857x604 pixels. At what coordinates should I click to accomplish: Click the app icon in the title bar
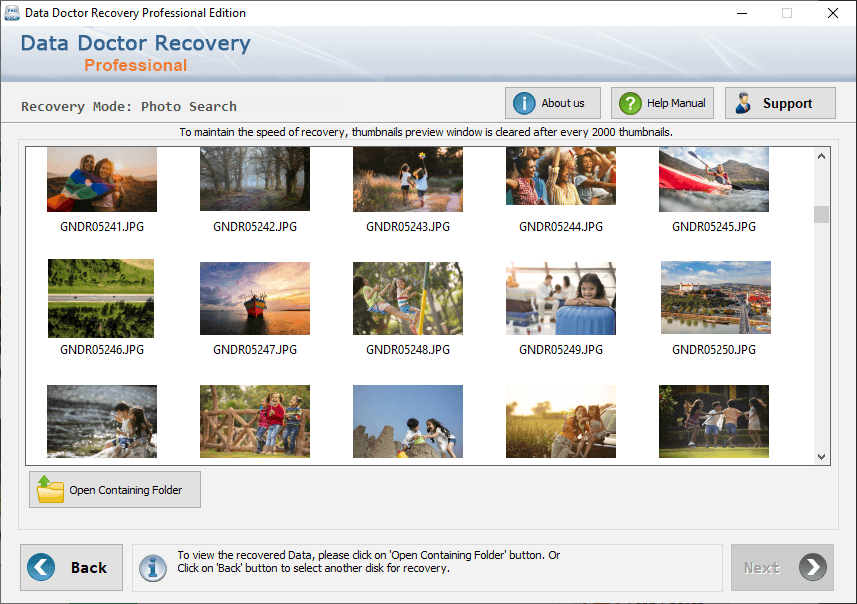click(x=11, y=13)
